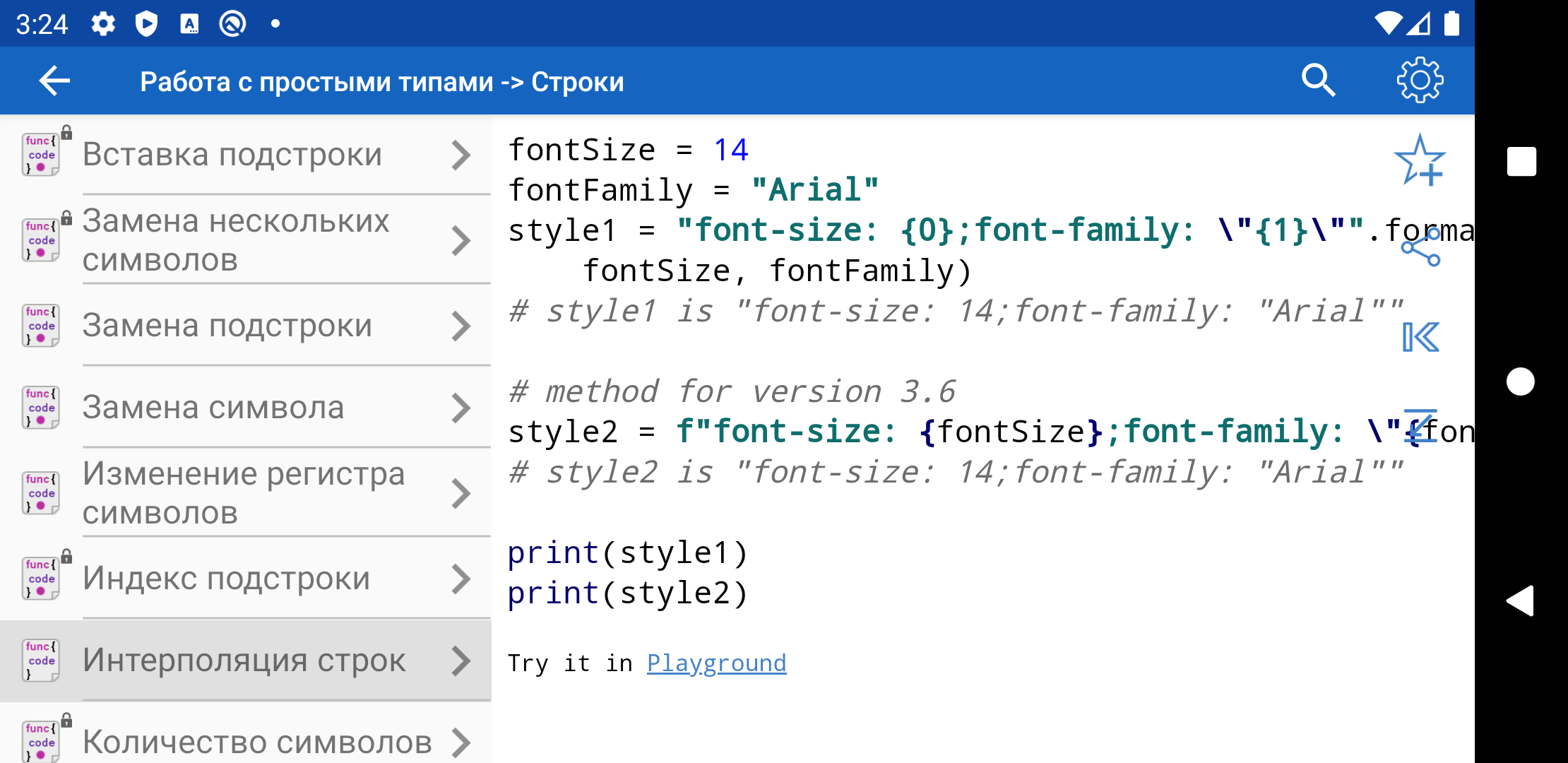Click the code icon for Индекс подстроки
Image resolution: width=1568 pixels, height=763 pixels.
(x=42, y=578)
